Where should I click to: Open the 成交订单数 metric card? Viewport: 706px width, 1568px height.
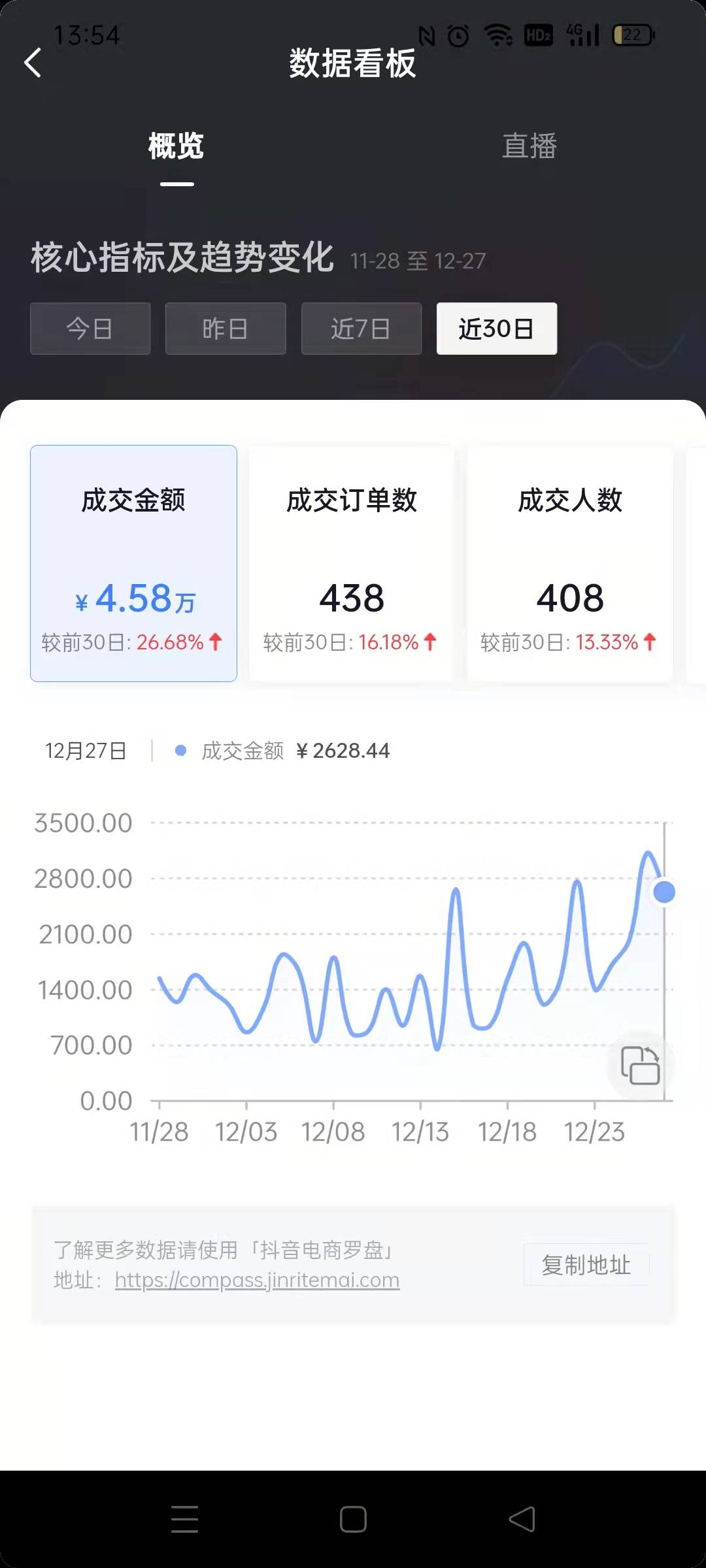(352, 563)
